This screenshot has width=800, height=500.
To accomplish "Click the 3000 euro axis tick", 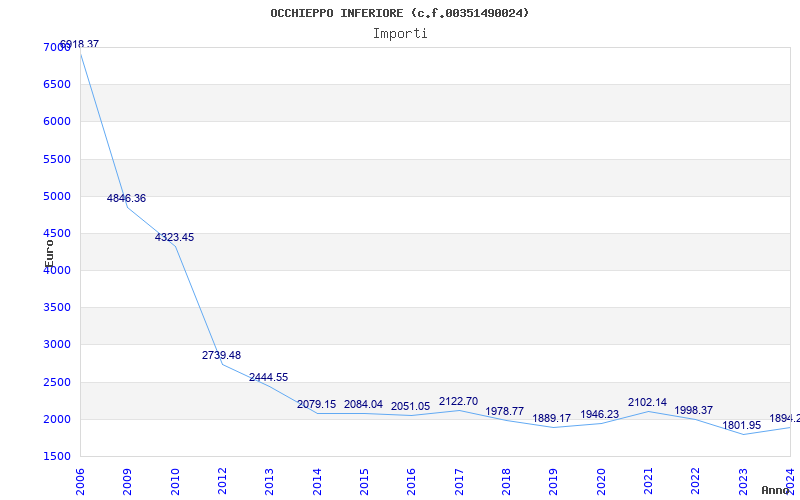I will [57, 345].
